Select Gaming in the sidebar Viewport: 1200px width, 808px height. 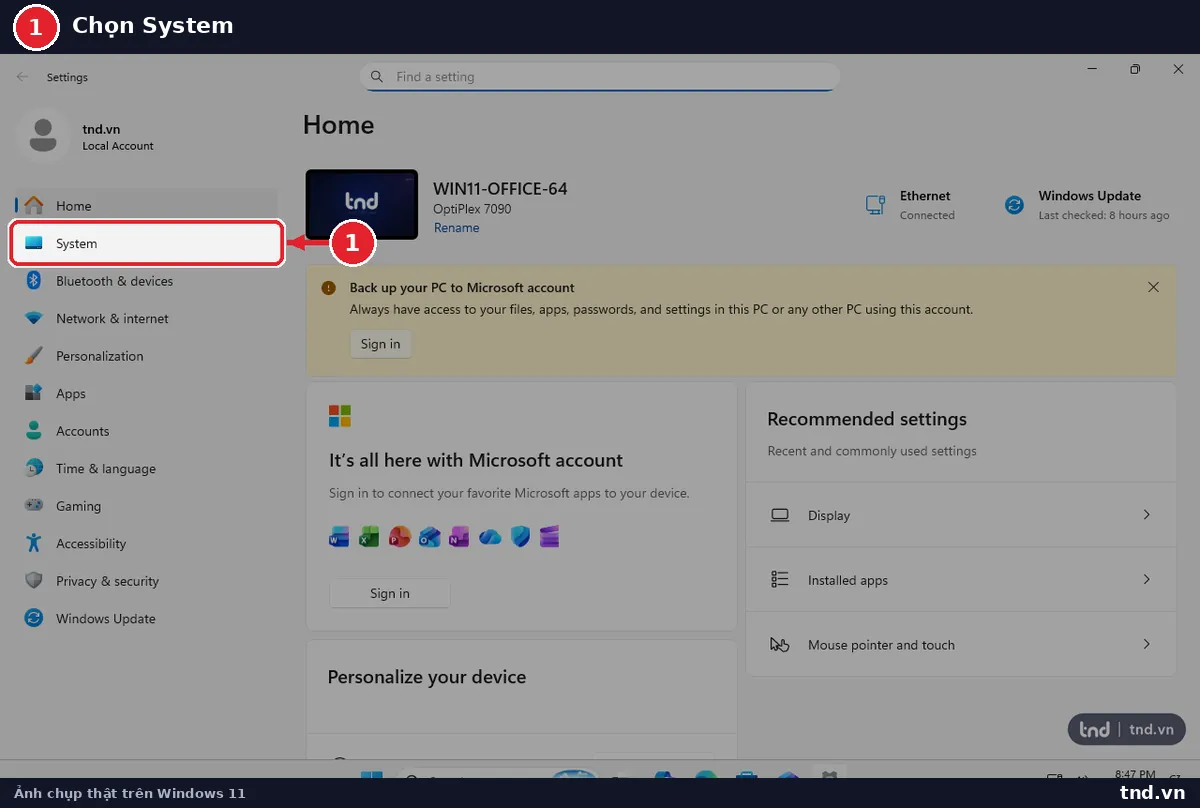146,506
